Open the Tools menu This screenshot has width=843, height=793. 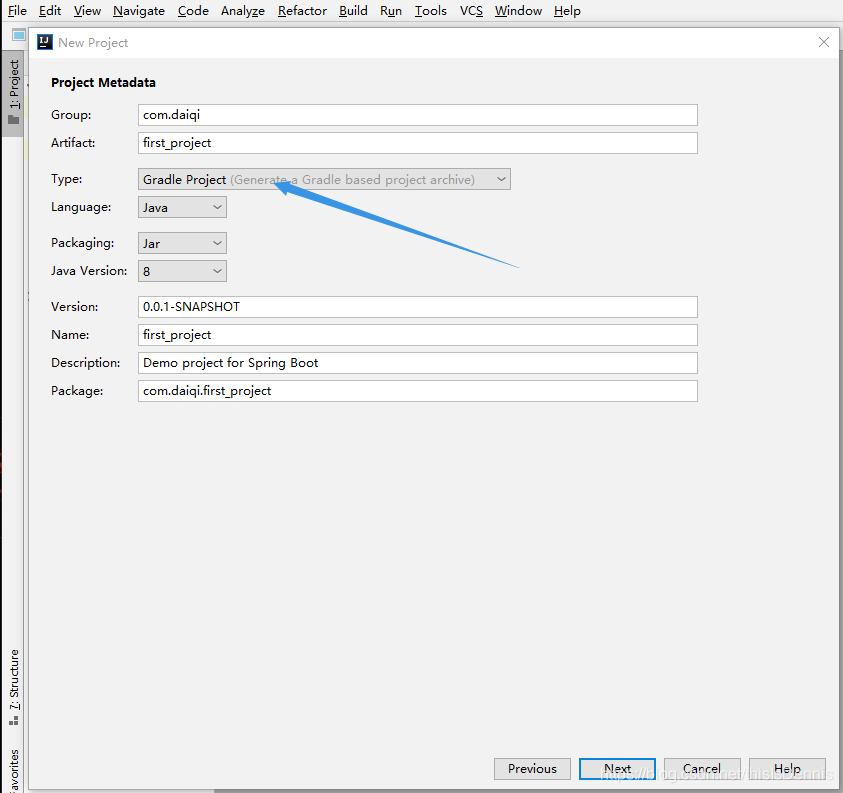pyautogui.click(x=431, y=11)
